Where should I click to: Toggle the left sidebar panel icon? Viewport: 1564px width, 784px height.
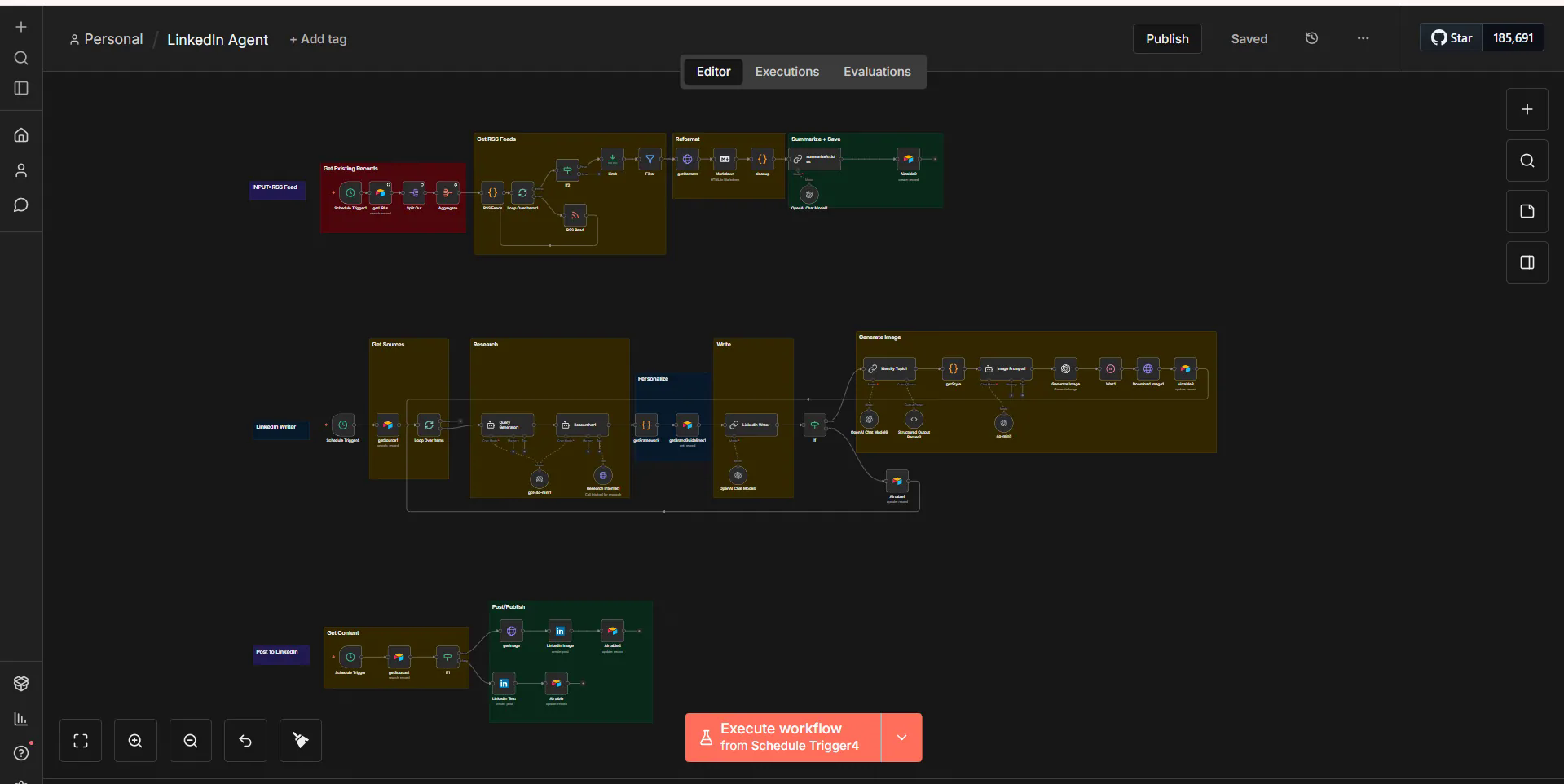pyautogui.click(x=21, y=88)
